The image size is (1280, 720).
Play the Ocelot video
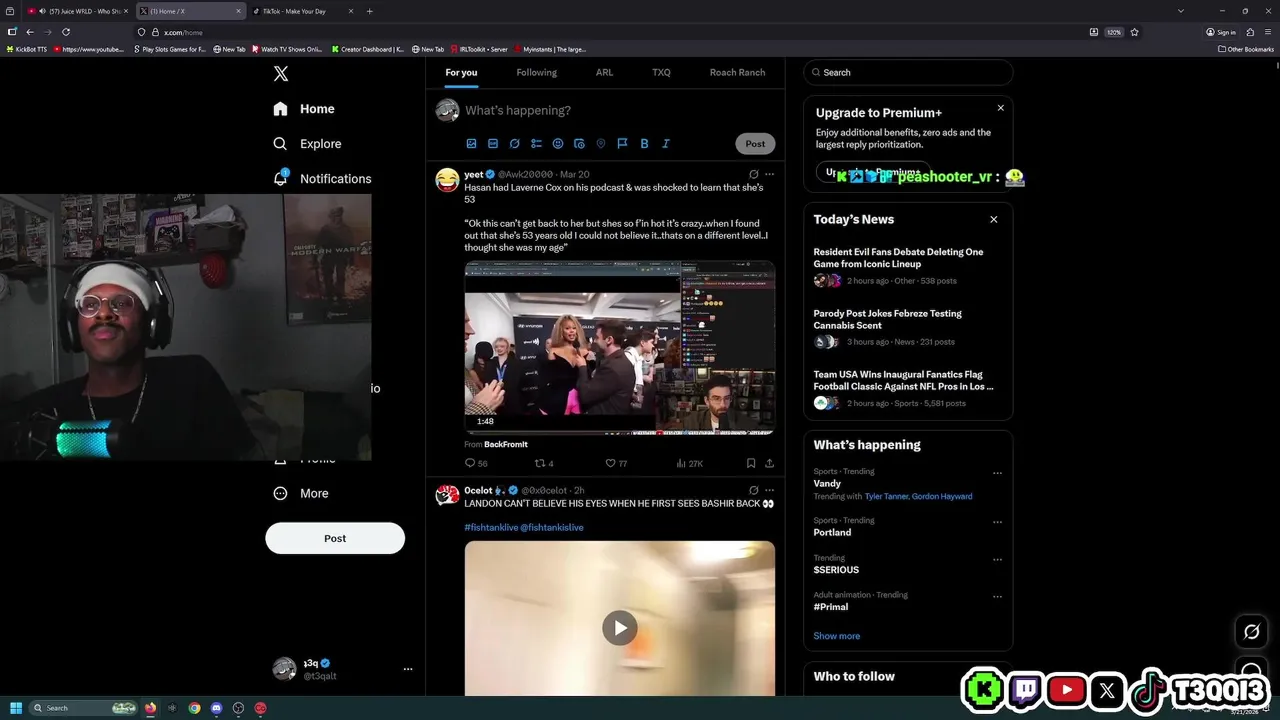click(x=619, y=628)
